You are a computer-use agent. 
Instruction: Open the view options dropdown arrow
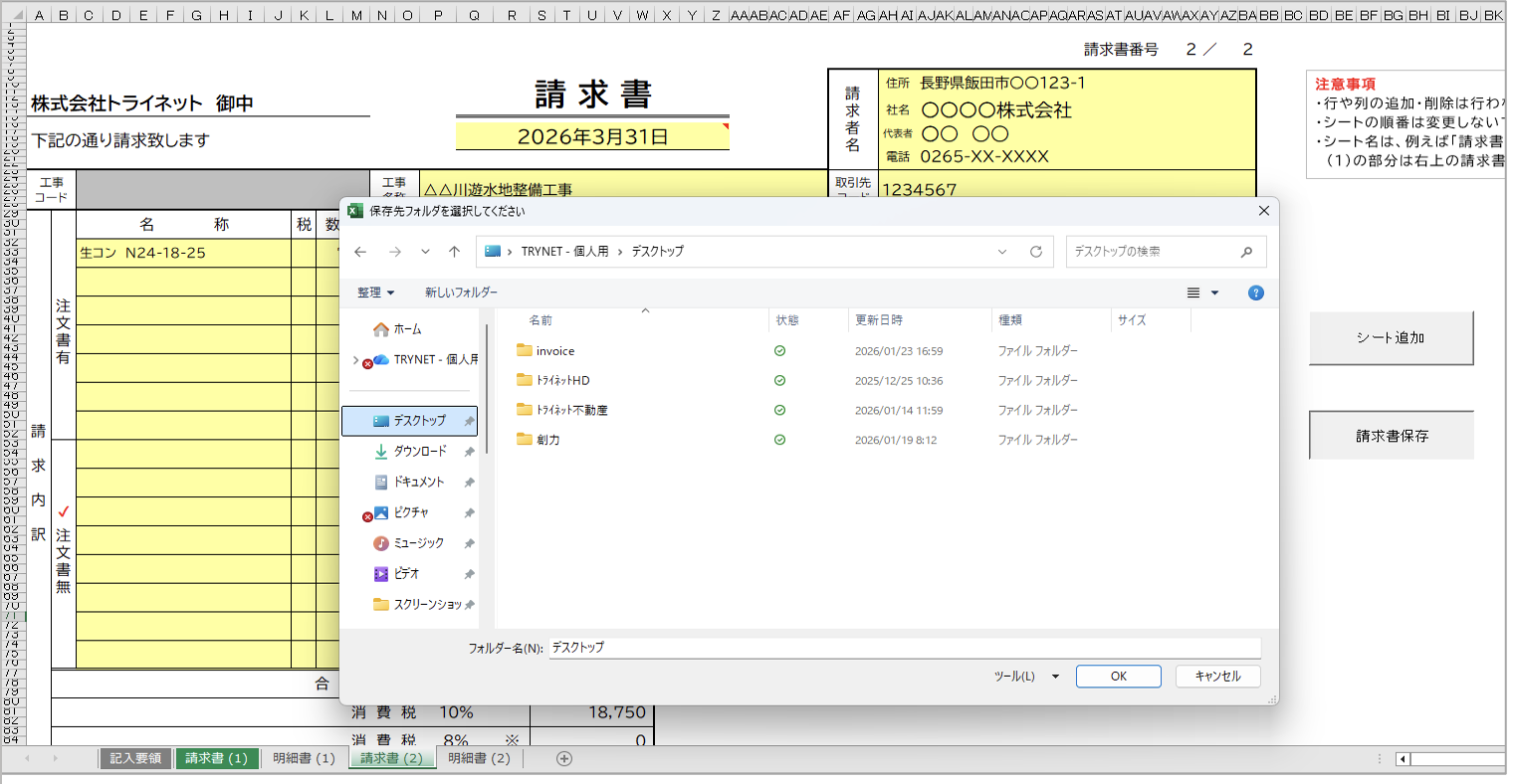click(x=1214, y=293)
